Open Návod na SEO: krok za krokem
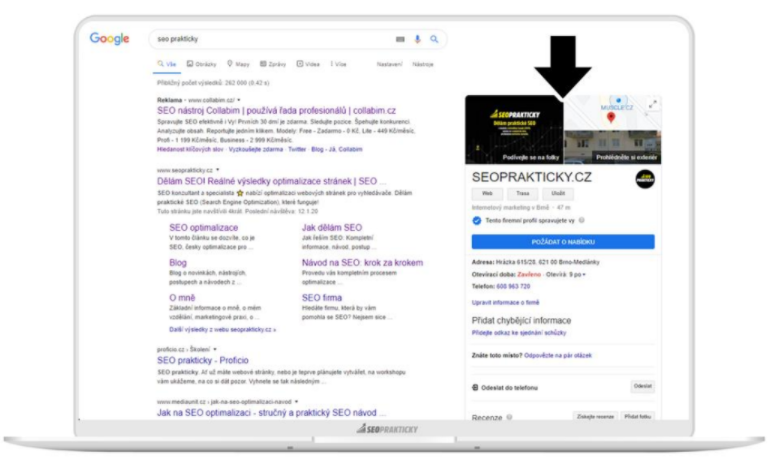The width and height of the screenshot is (779, 461). 362,263
